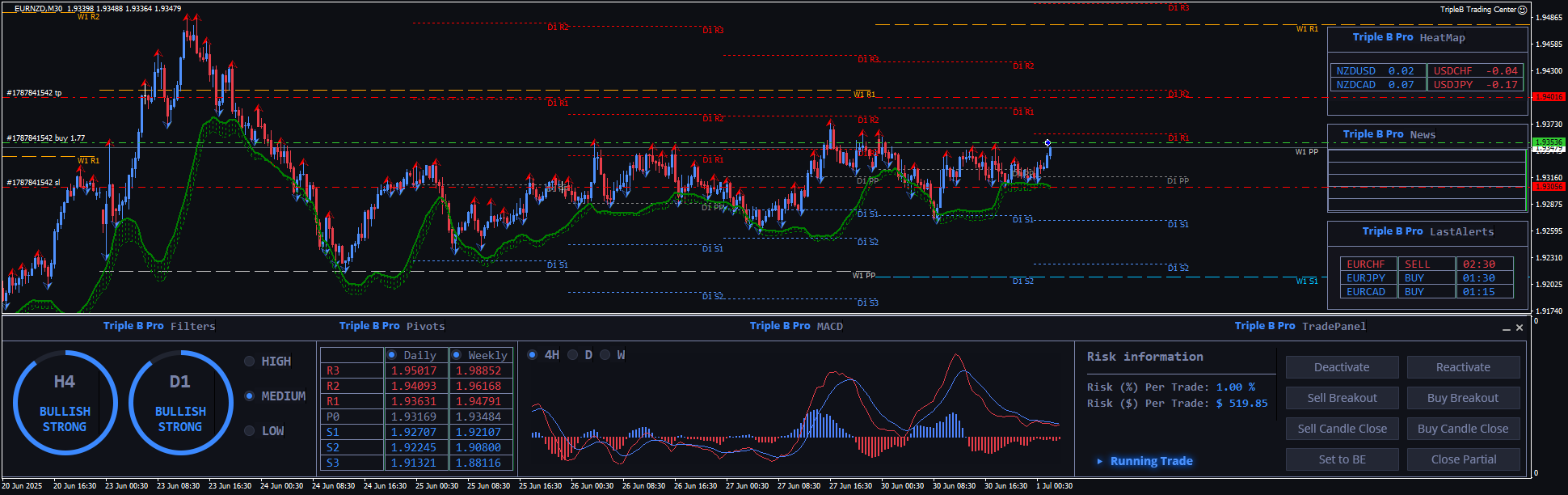Image resolution: width=1568 pixels, height=495 pixels.
Task: Select the LOW filter radio button
Action: click(250, 431)
